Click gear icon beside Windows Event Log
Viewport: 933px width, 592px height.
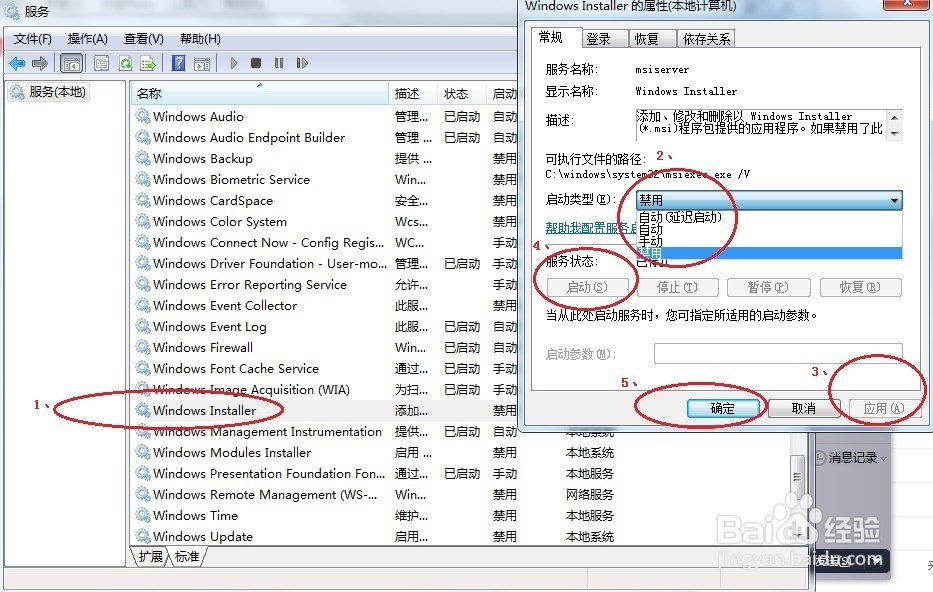(142, 326)
